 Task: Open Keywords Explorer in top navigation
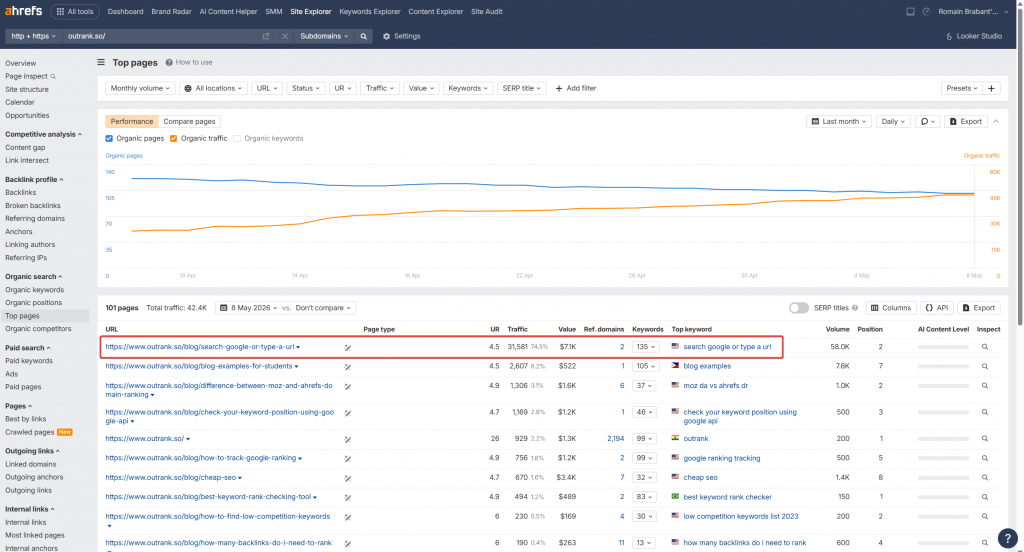[370, 11]
